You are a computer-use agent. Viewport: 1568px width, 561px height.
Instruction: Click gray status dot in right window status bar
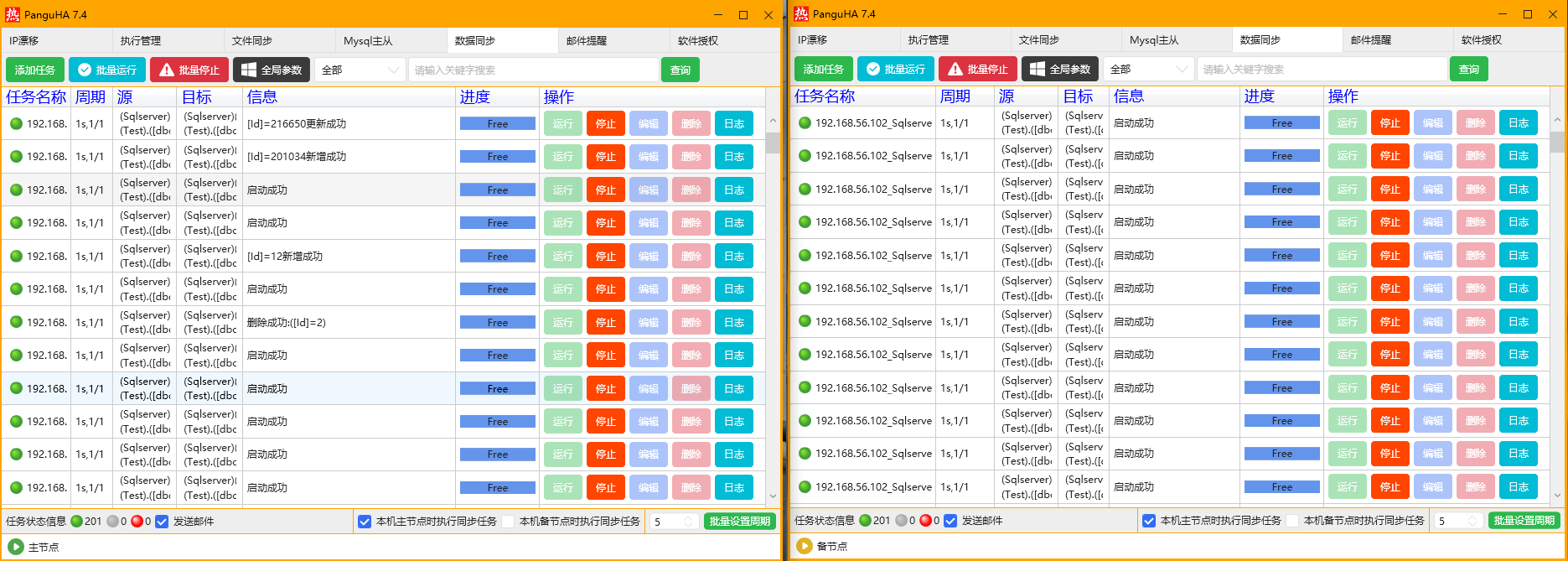coord(902,520)
